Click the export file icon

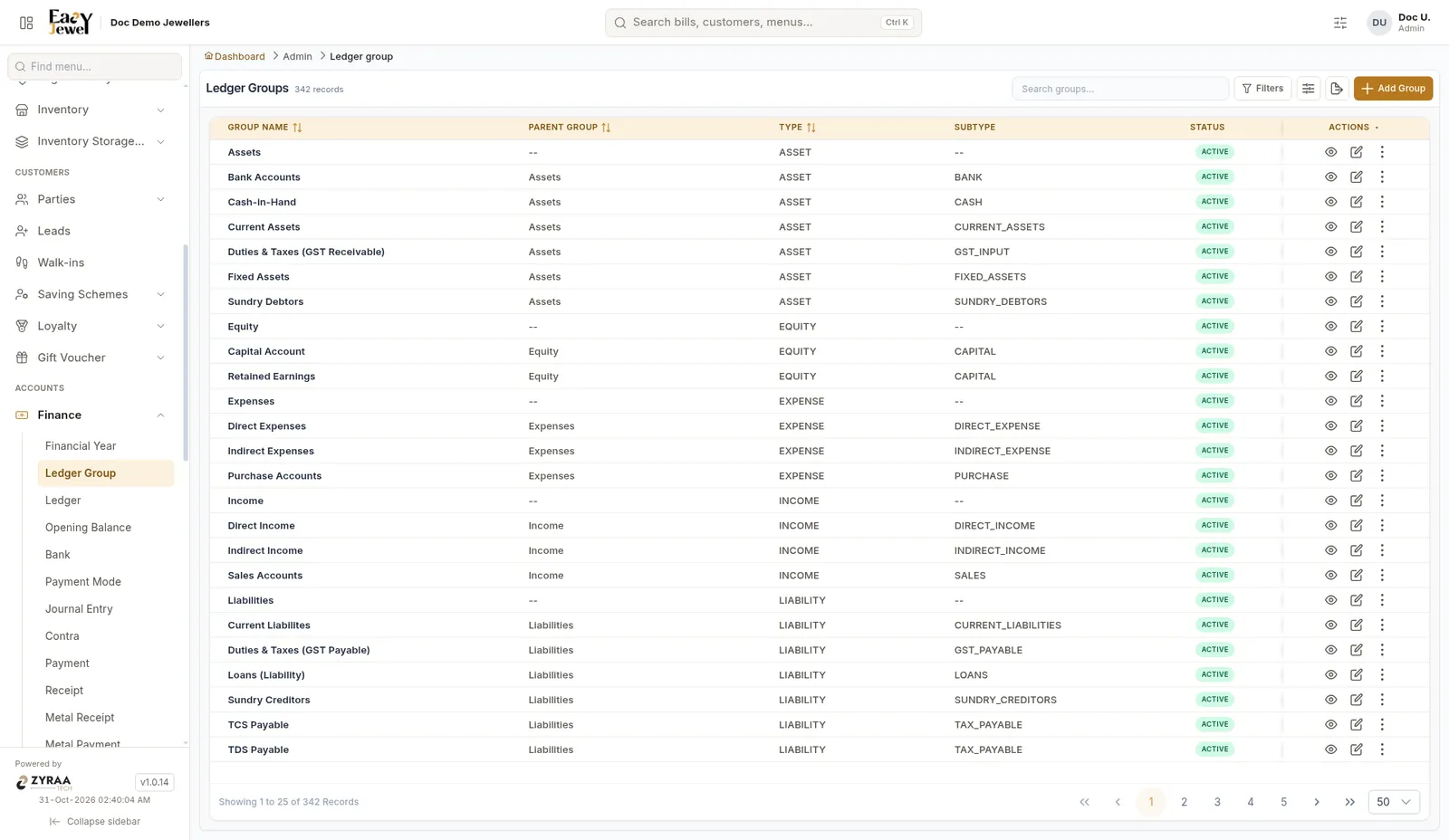click(x=1337, y=89)
